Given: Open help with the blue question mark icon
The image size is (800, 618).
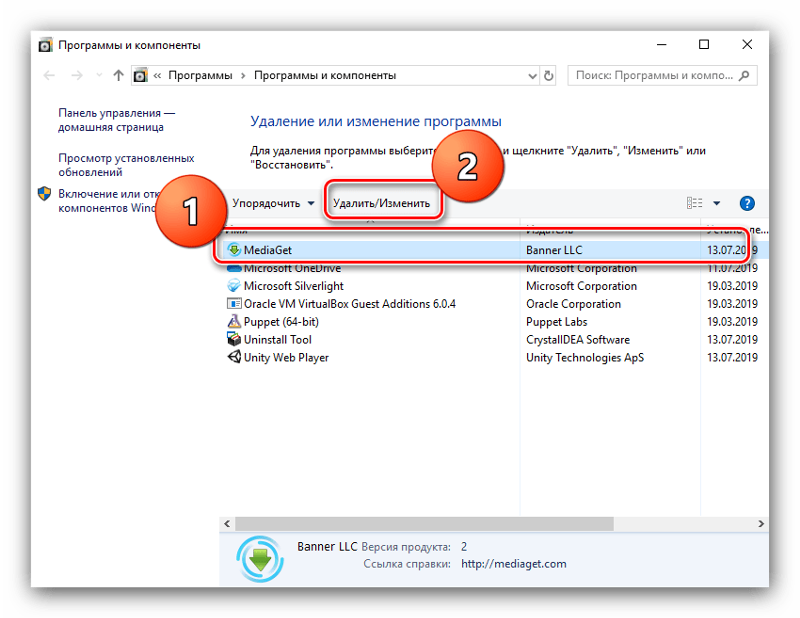Looking at the screenshot, I should coord(746,203).
